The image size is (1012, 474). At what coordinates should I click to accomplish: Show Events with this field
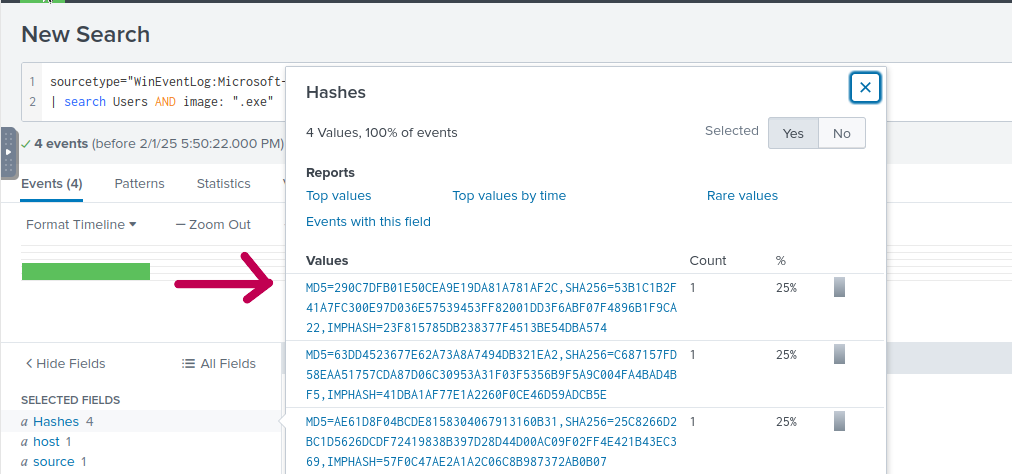(x=368, y=222)
